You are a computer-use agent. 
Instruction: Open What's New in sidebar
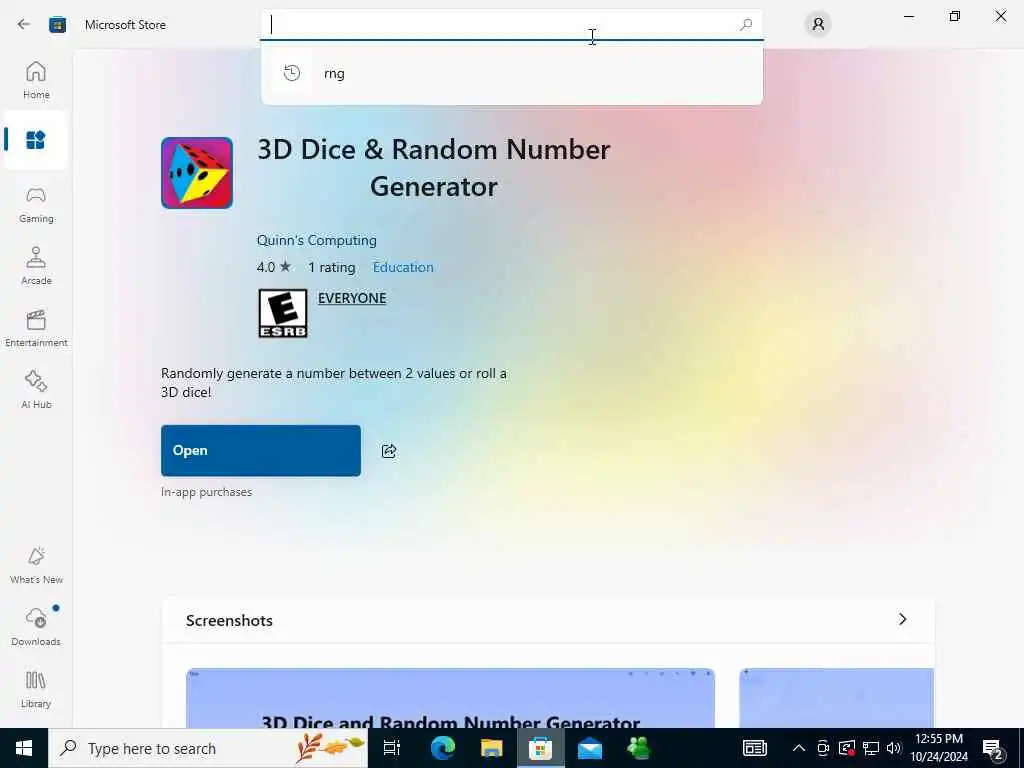point(36,566)
